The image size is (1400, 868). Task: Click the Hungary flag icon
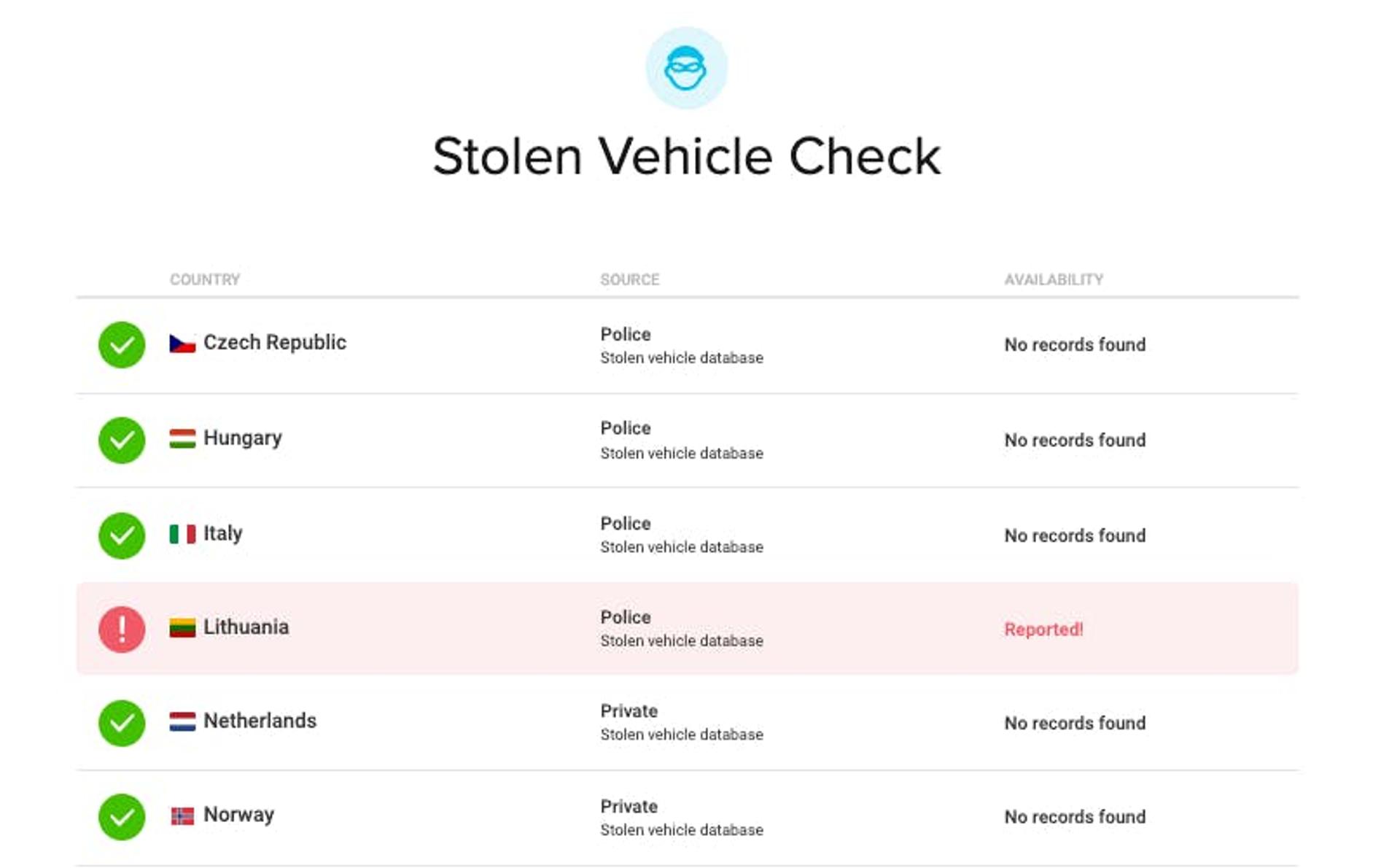[182, 438]
